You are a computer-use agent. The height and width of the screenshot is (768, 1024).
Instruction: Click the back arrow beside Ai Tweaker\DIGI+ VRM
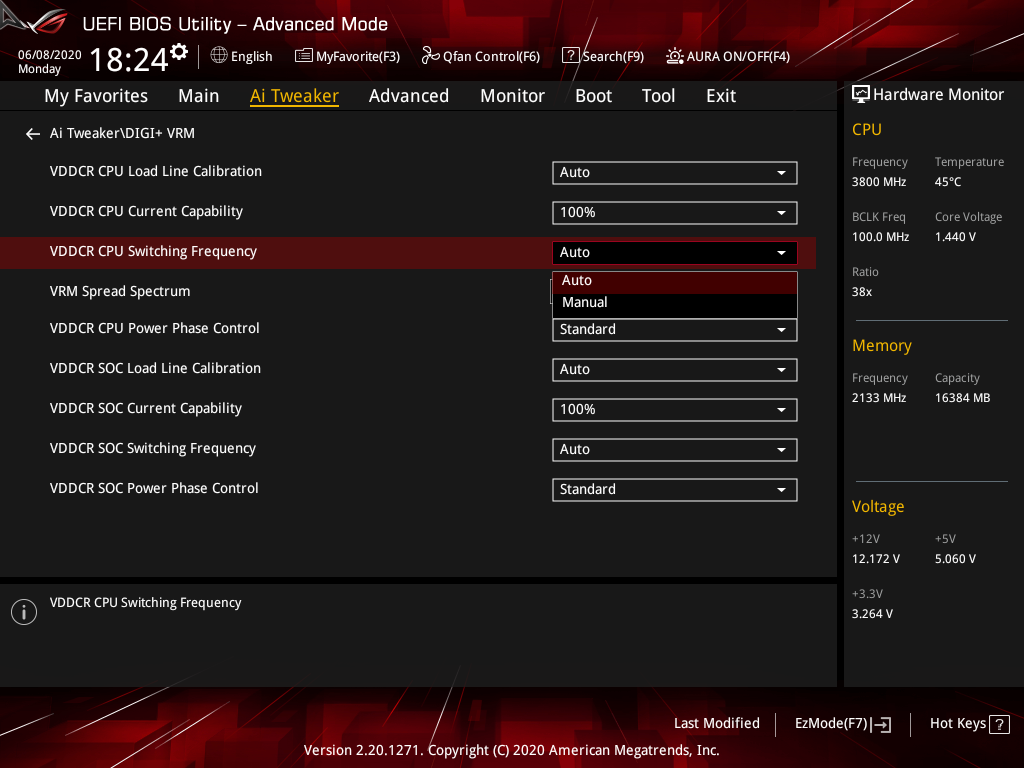(x=33, y=134)
